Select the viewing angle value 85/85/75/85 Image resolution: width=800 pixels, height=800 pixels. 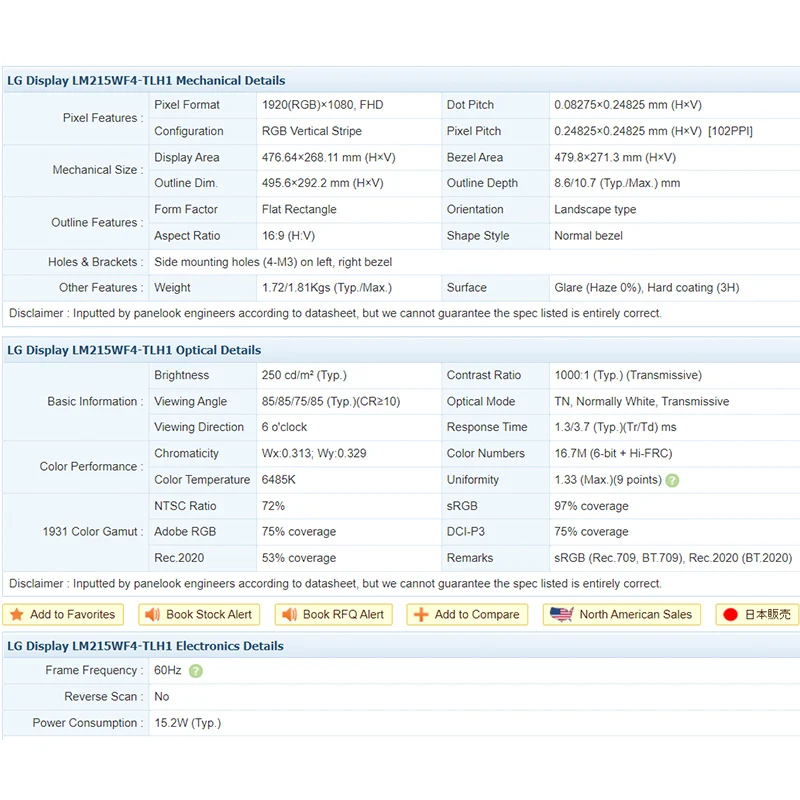tap(331, 402)
